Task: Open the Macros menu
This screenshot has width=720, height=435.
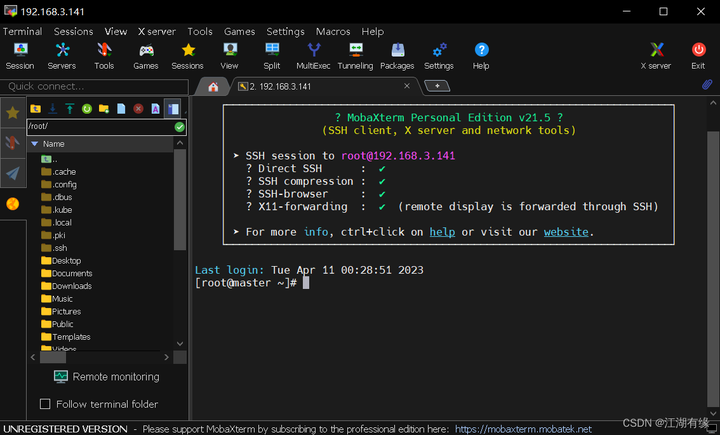Action: click(x=333, y=31)
